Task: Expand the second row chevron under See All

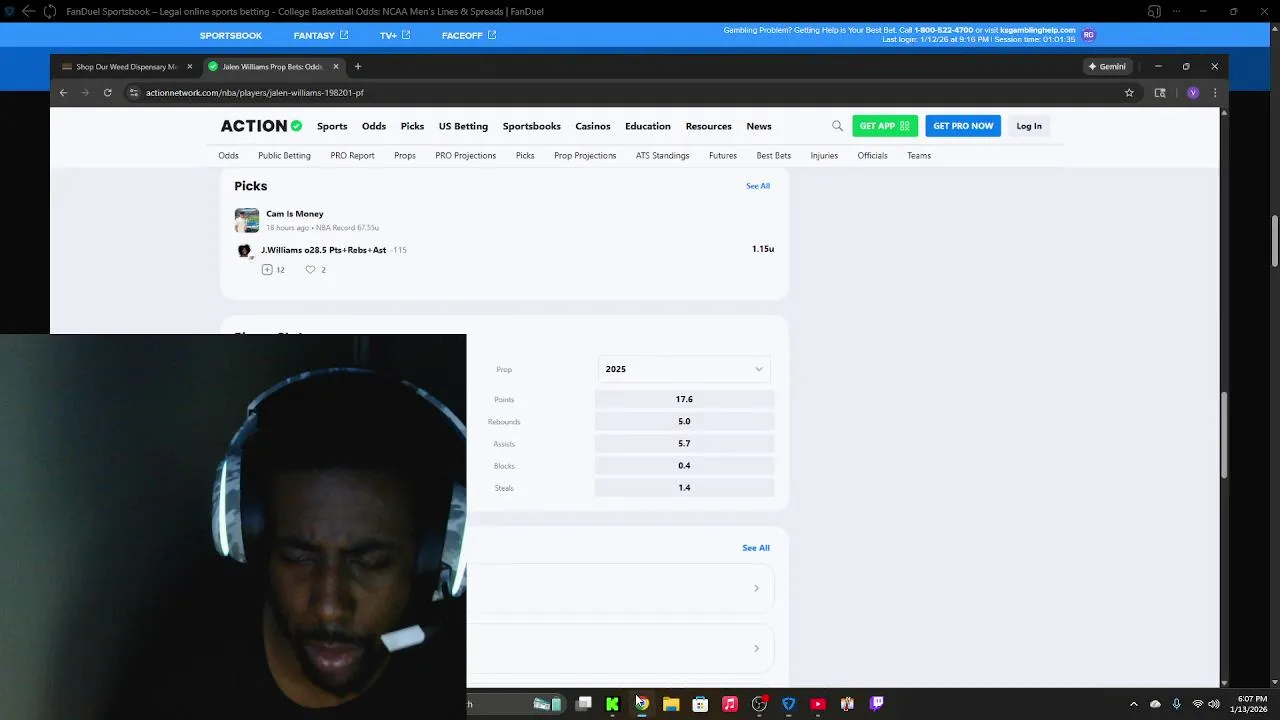Action: point(756,648)
